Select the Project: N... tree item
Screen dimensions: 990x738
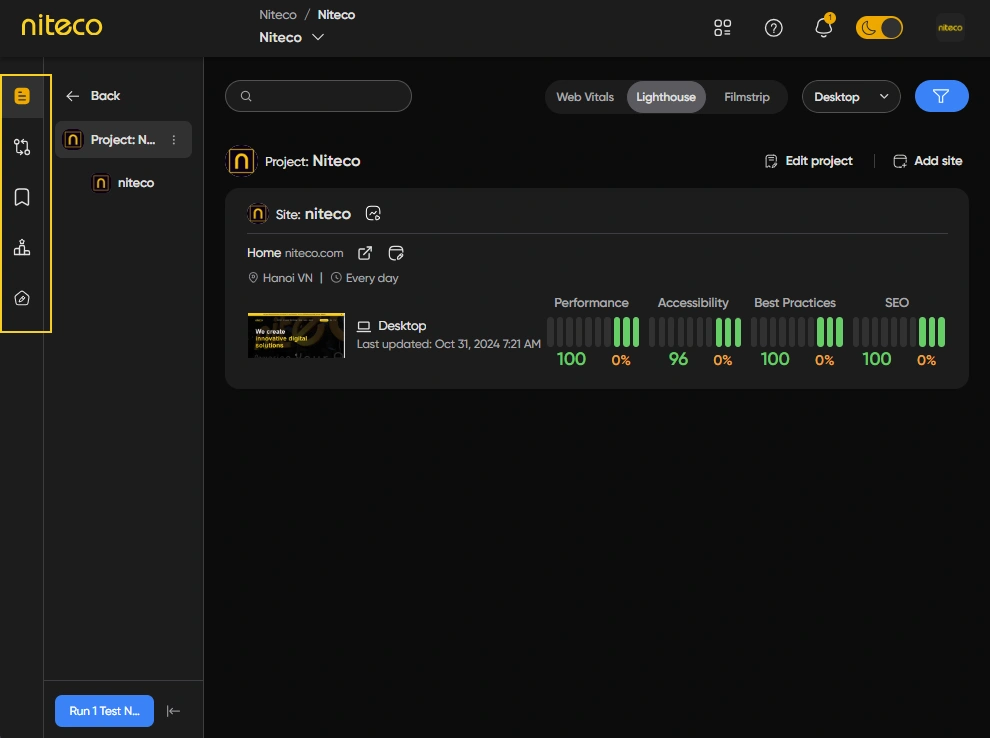123,140
